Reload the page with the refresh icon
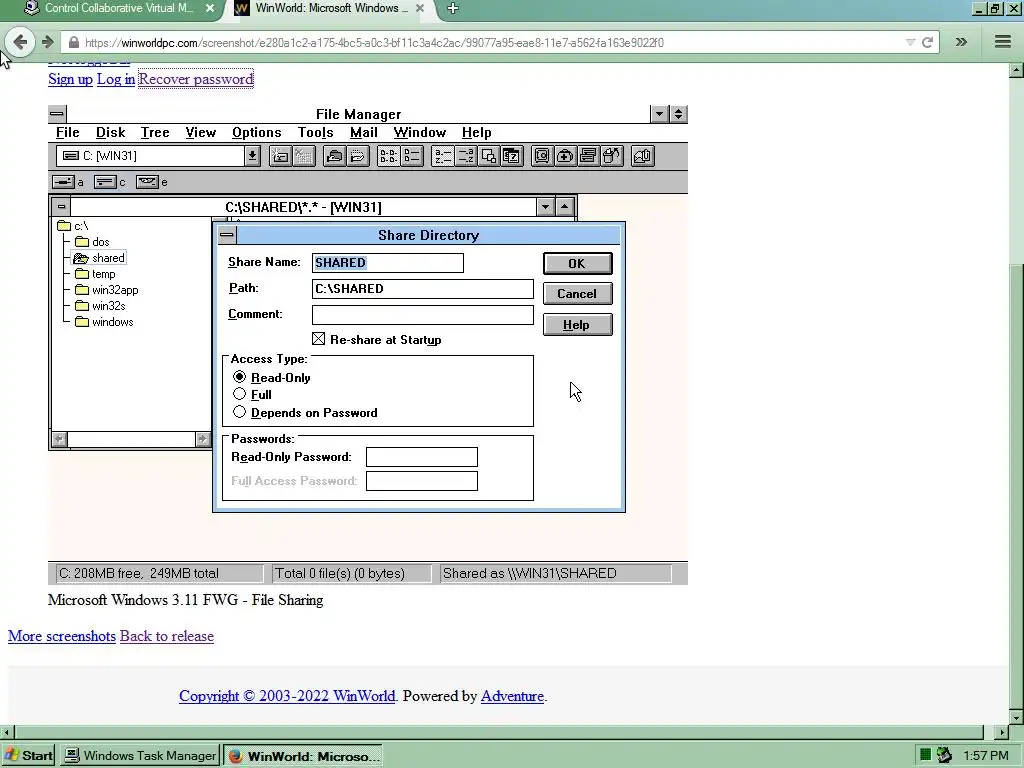 [x=927, y=42]
